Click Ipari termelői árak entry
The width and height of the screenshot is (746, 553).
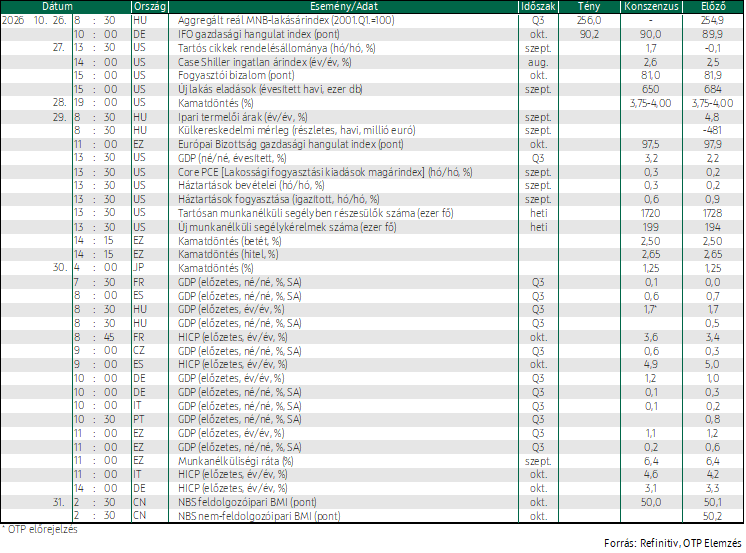coord(243,117)
